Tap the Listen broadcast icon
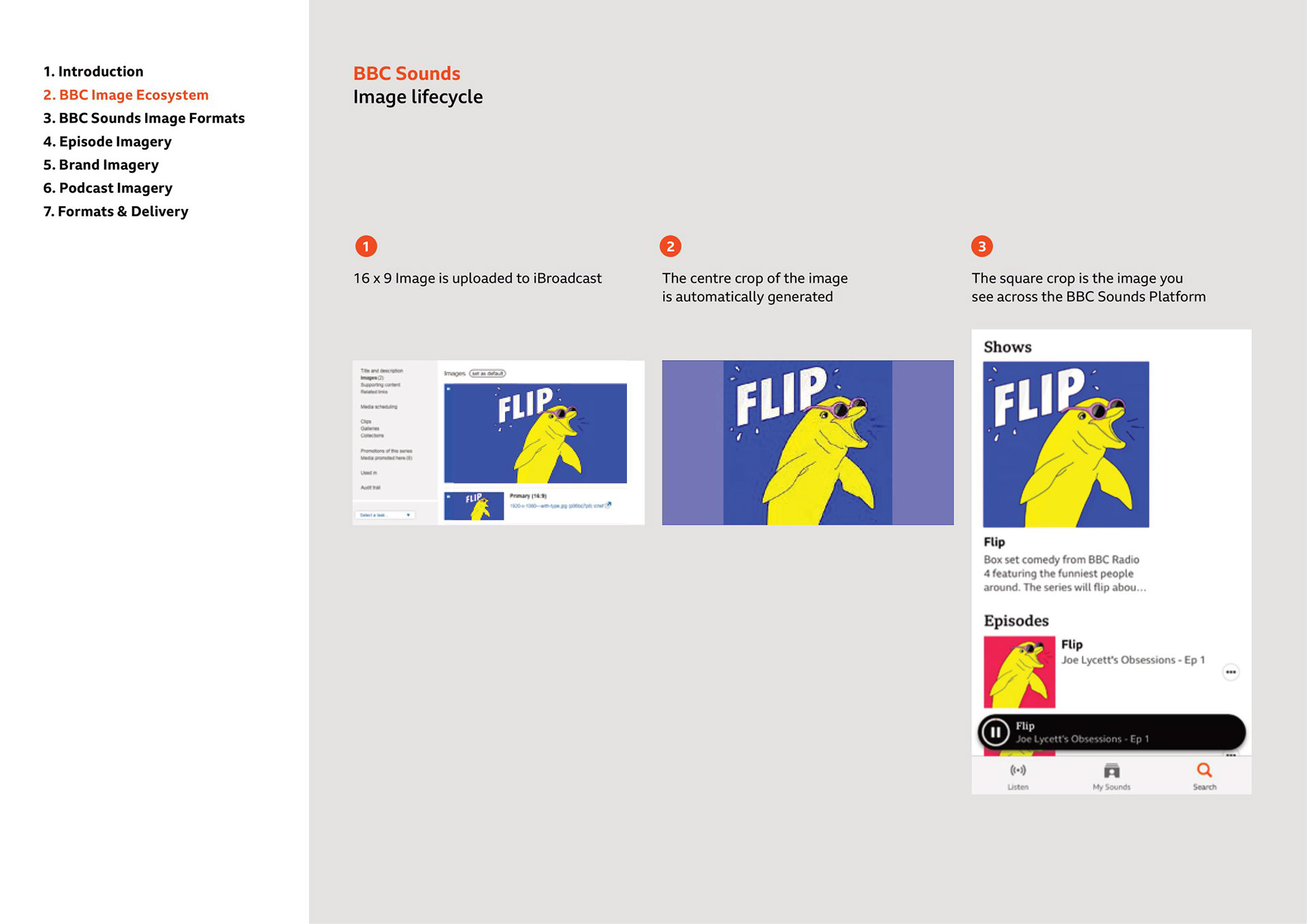Image resolution: width=1307 pixels, height=924 pixels. pyautogui.click(x=1018, y=770)
